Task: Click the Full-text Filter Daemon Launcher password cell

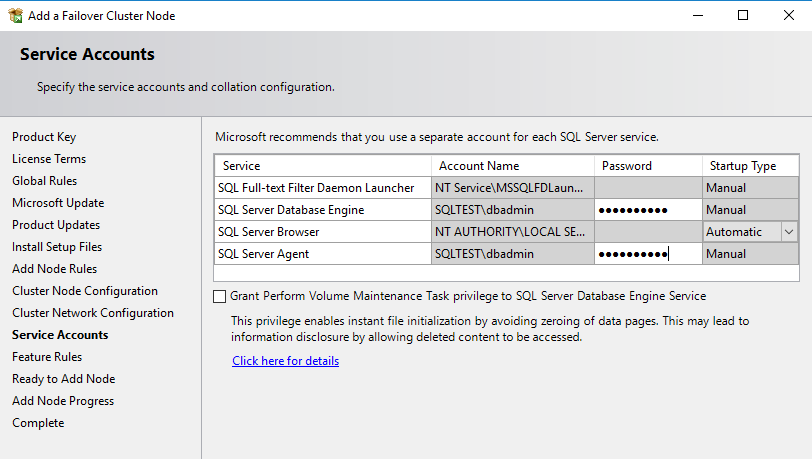Action: pos(648,188)
